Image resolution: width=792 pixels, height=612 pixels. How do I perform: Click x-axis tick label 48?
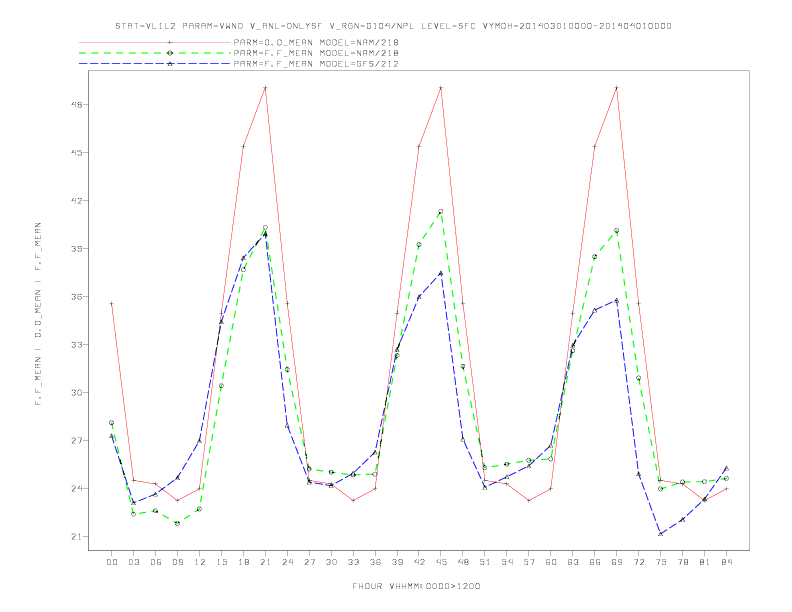click(463, 562)
